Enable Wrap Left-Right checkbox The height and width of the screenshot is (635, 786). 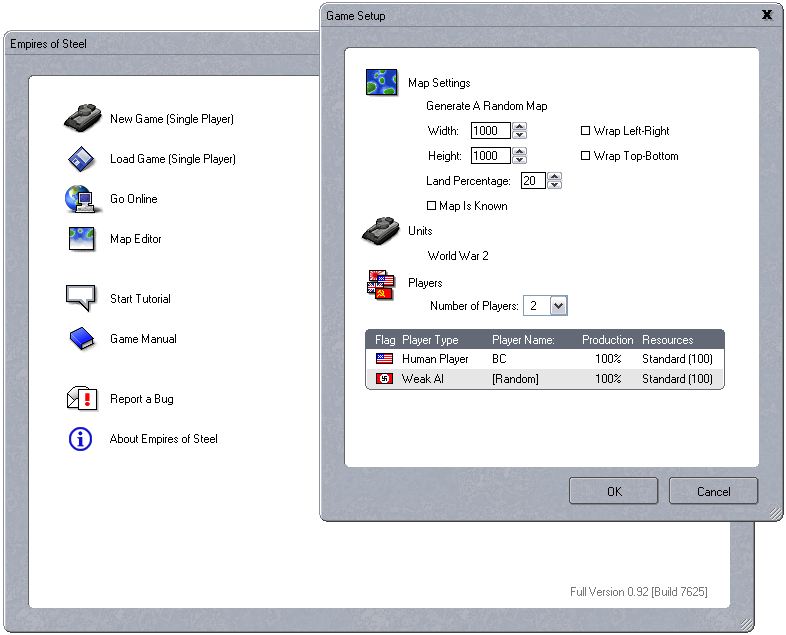click(586, 131)
